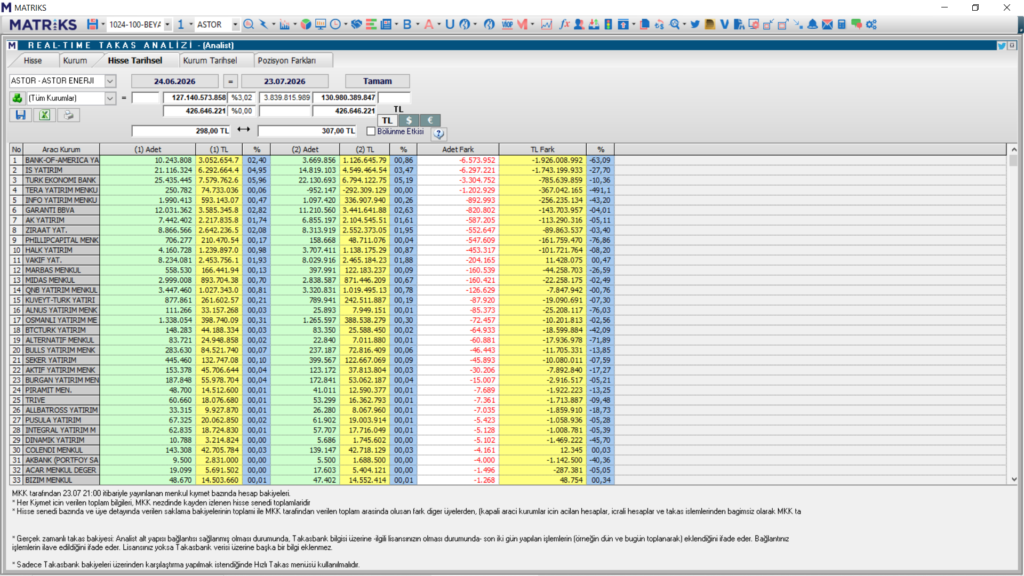1024x576 pixels.
Task: Select the IS YATIRIM row name
Action: coord(61,170)
